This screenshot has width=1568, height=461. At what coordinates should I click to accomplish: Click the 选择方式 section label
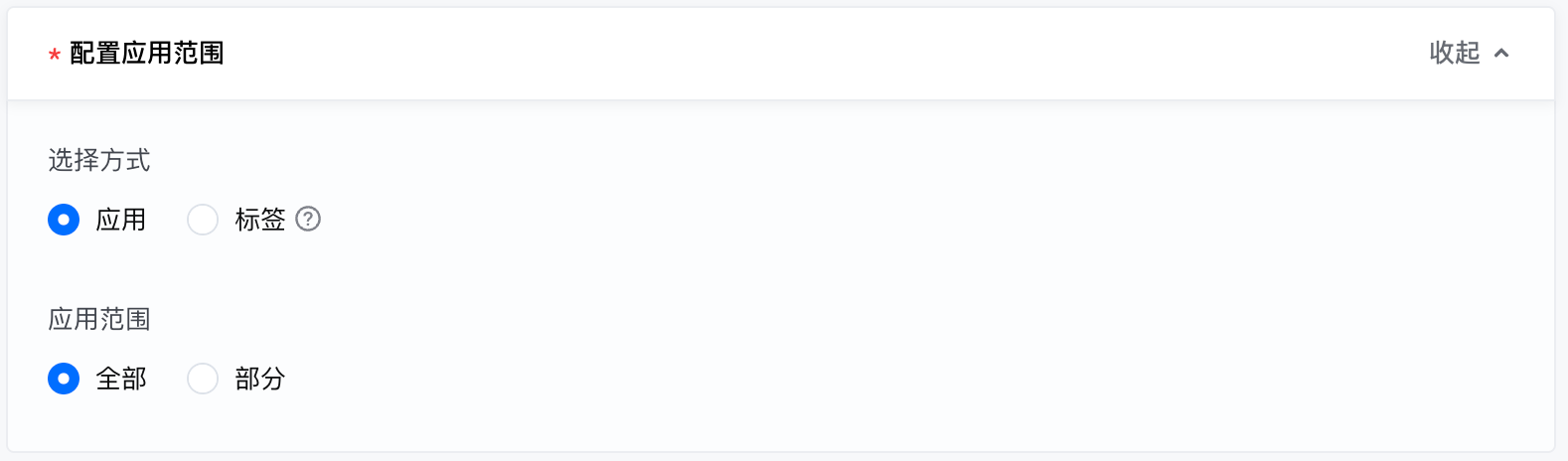click(99, 160)
